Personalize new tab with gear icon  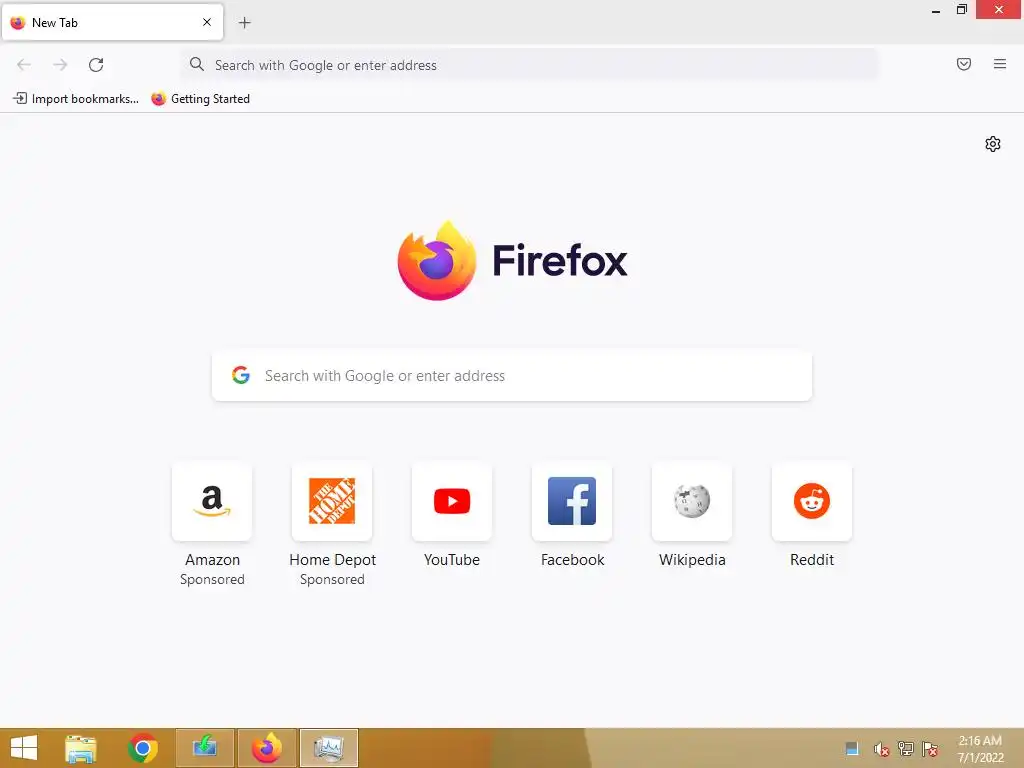[993, 144]
